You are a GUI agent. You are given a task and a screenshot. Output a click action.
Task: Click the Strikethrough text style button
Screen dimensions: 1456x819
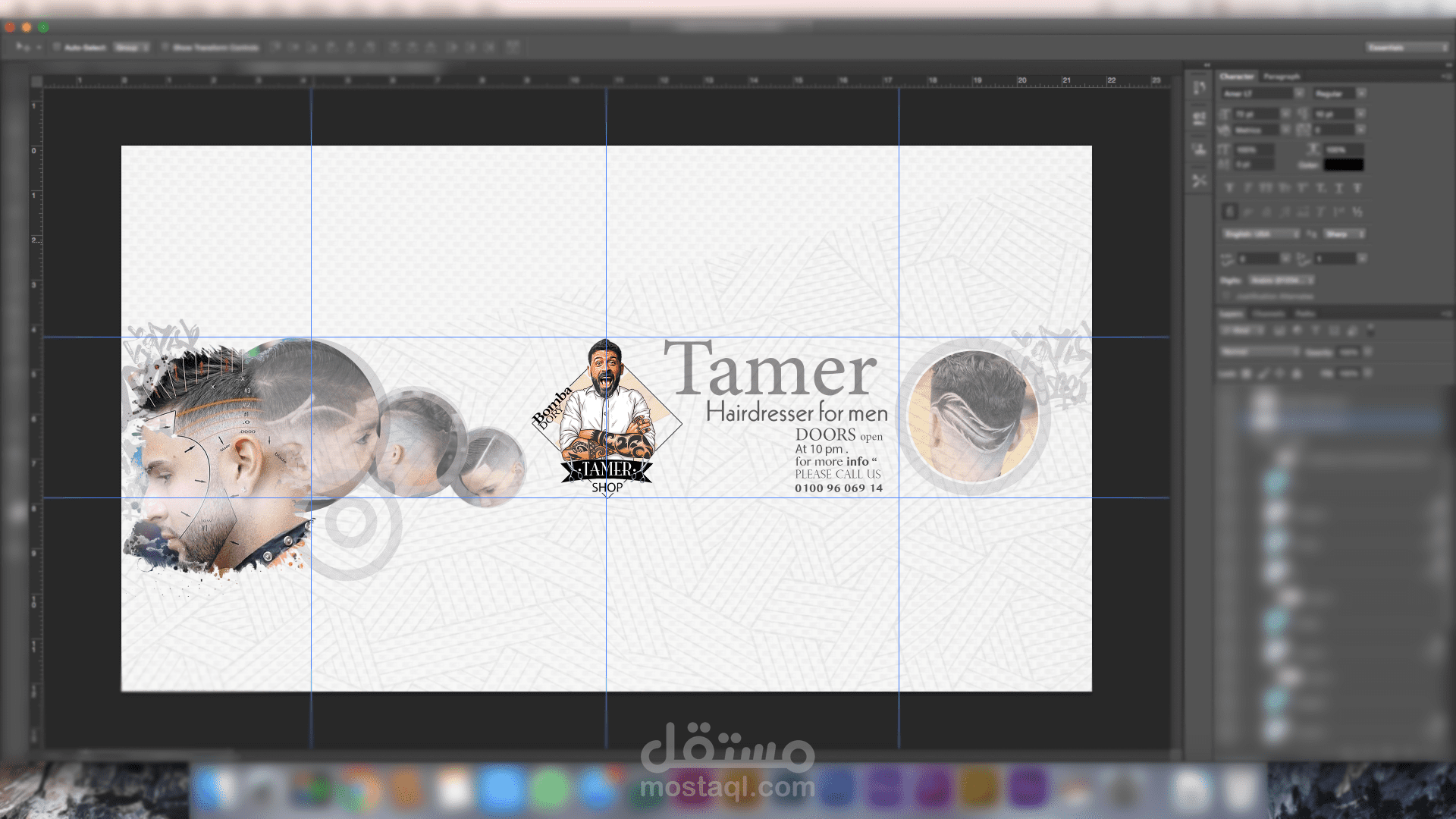point(1357,187)
